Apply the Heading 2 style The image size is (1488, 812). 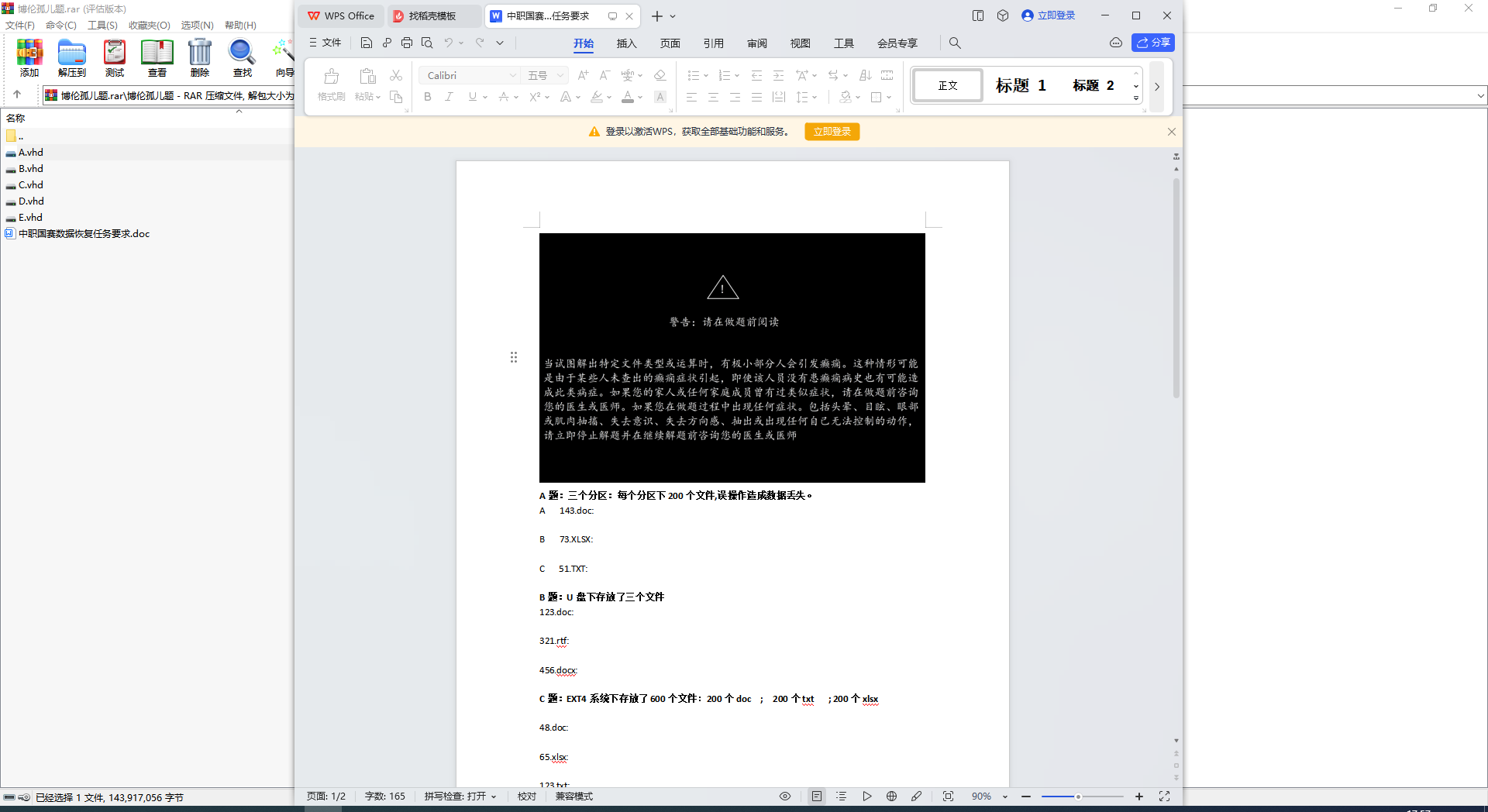1094,85
